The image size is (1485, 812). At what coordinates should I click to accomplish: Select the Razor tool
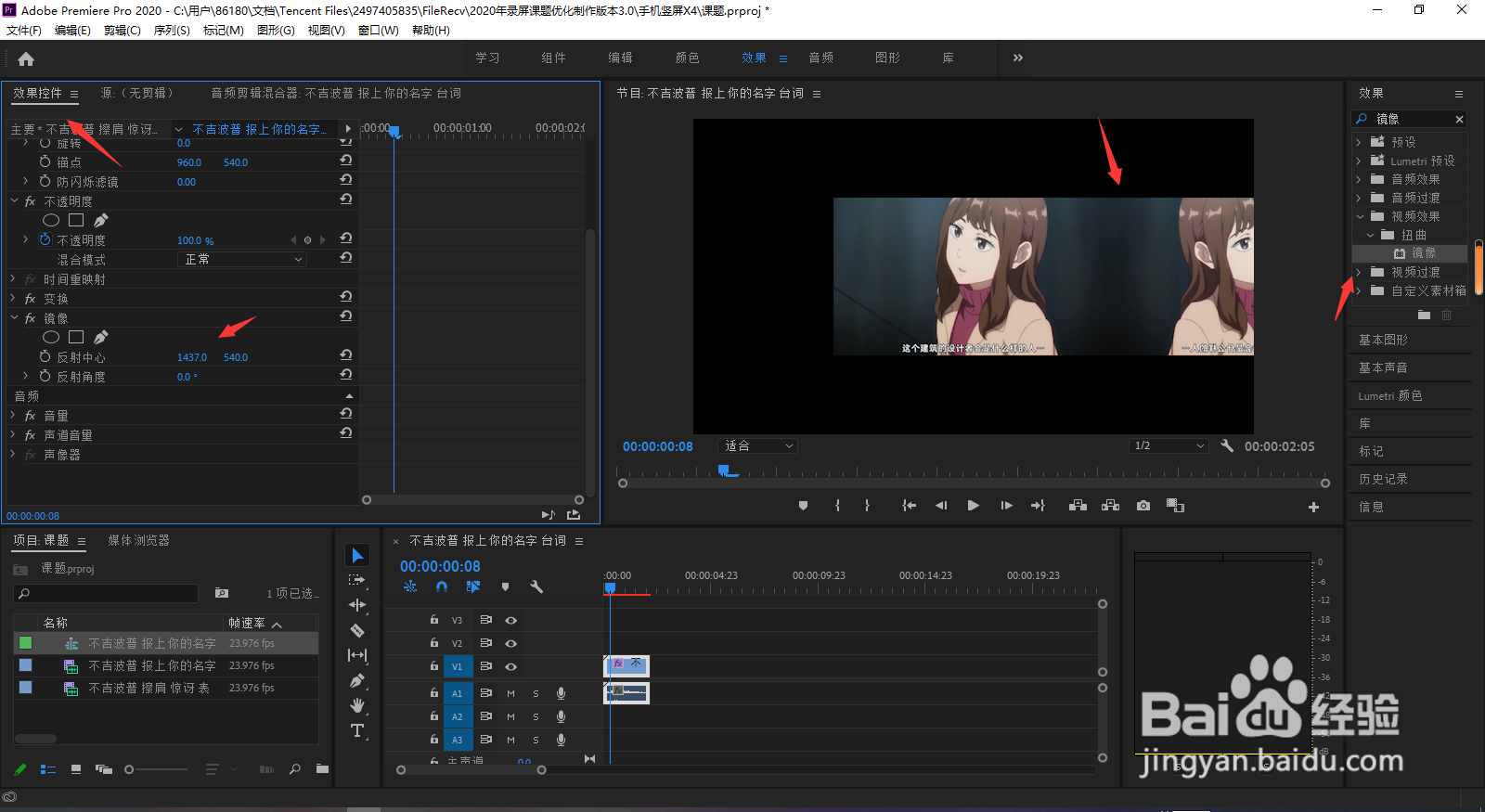(x=357, y=630)
